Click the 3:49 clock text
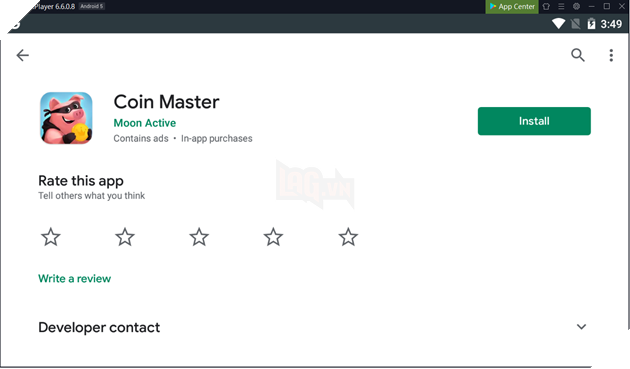 tap(611, 24)
